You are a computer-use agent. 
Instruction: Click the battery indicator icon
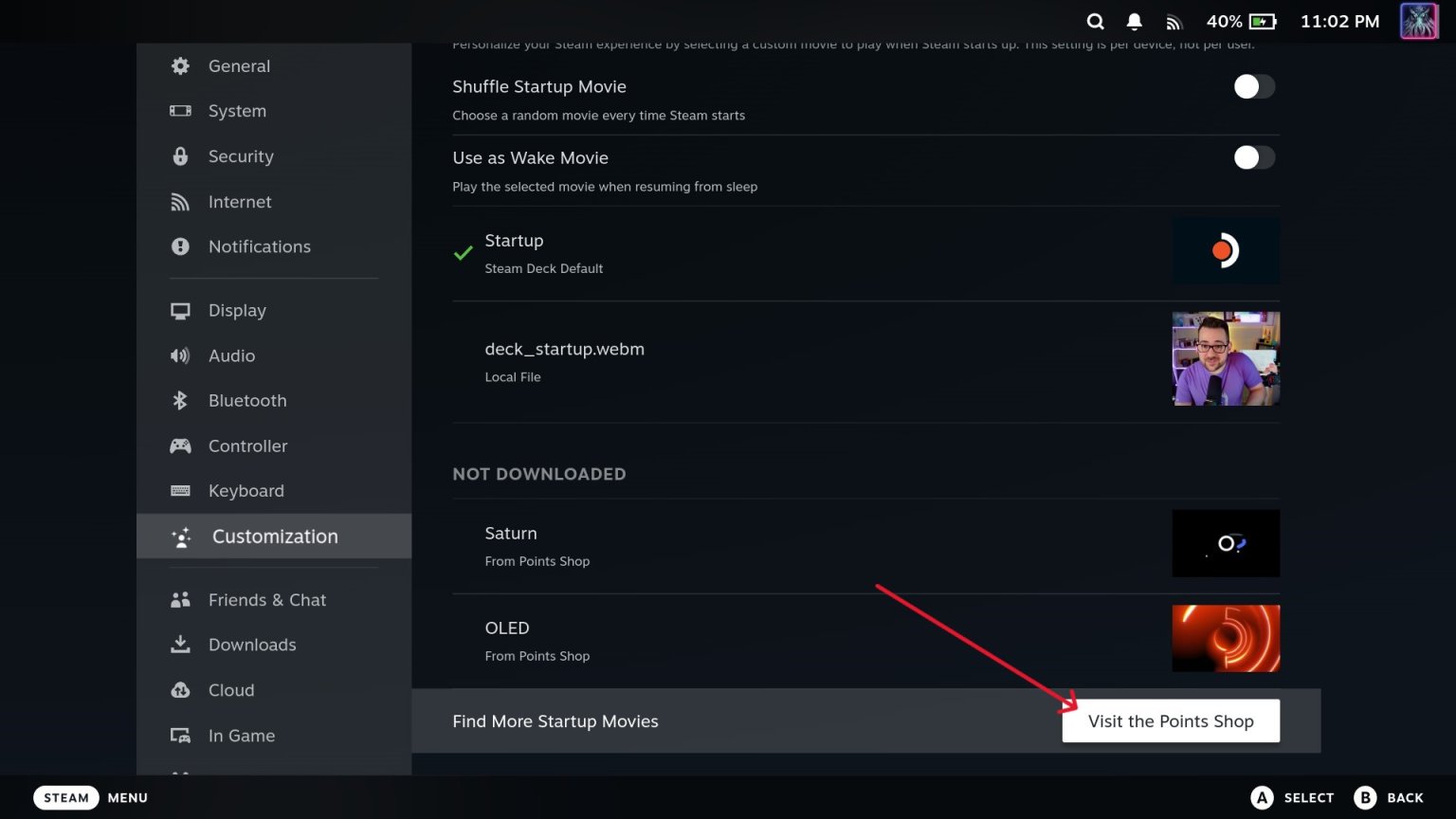pyautogui.click(x=1263, y=21)
